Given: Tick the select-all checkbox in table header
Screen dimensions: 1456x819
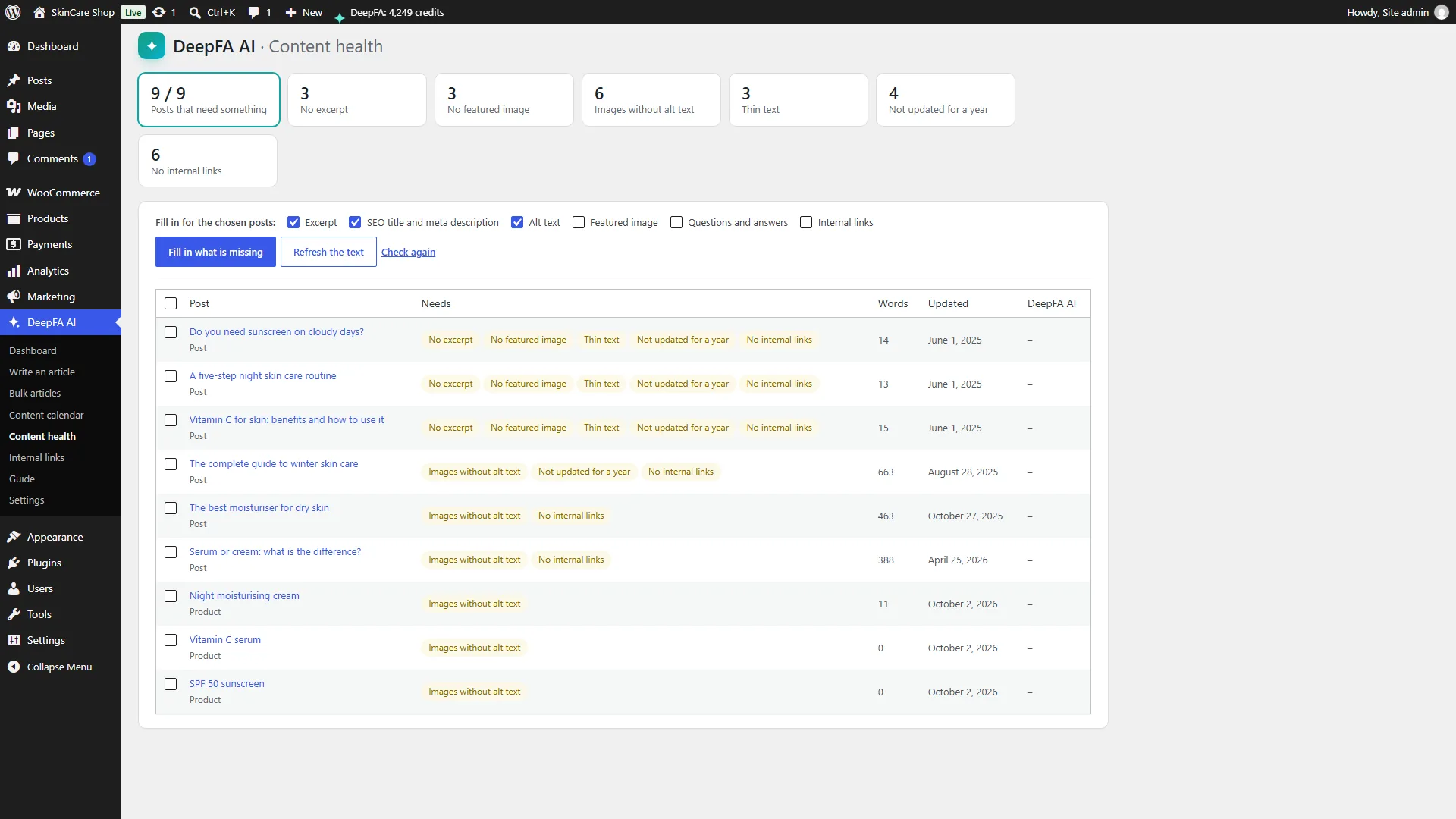Looking at the screenshot, I should (171, 303).
